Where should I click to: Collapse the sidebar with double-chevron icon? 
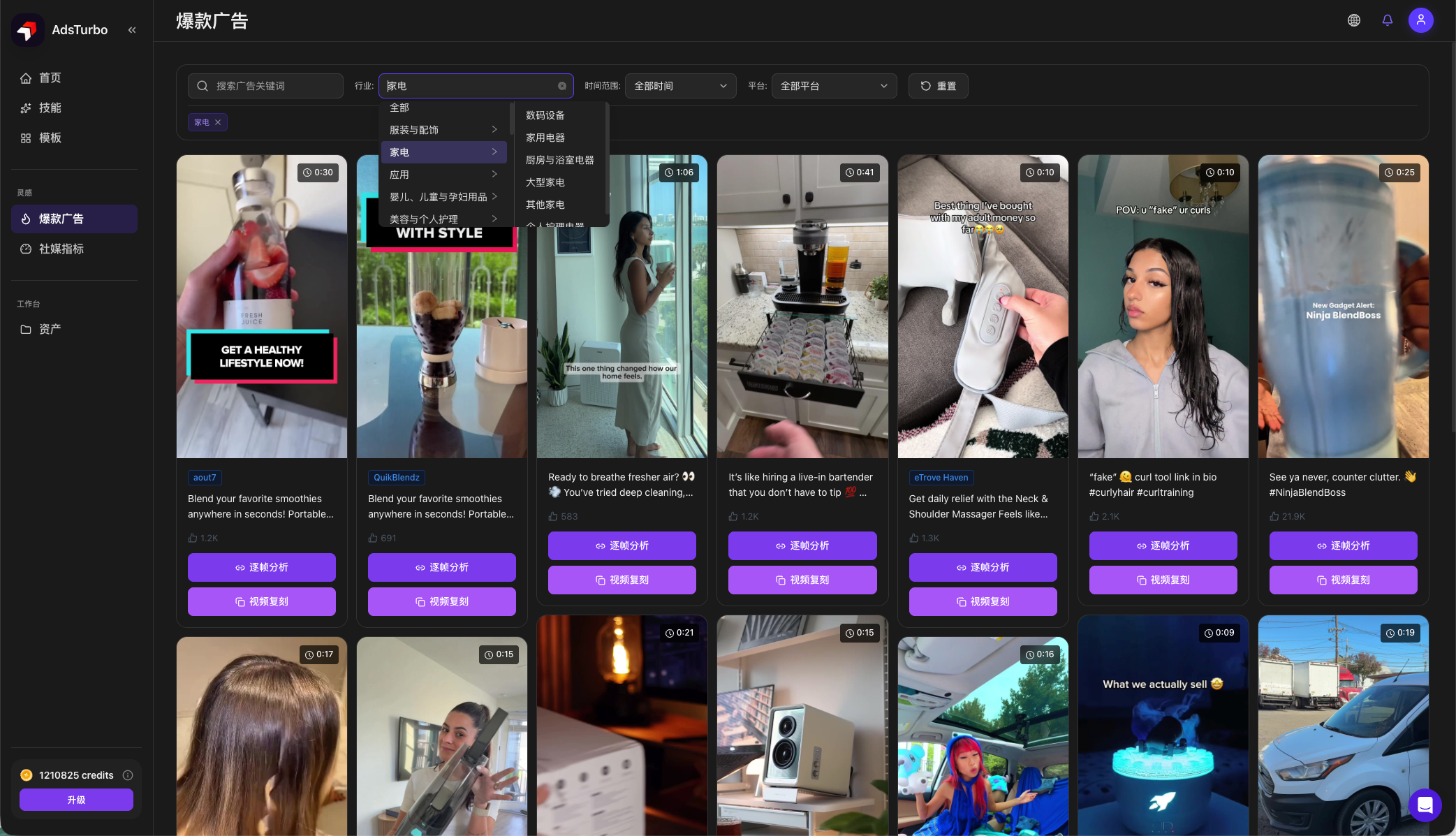(132, 30)
